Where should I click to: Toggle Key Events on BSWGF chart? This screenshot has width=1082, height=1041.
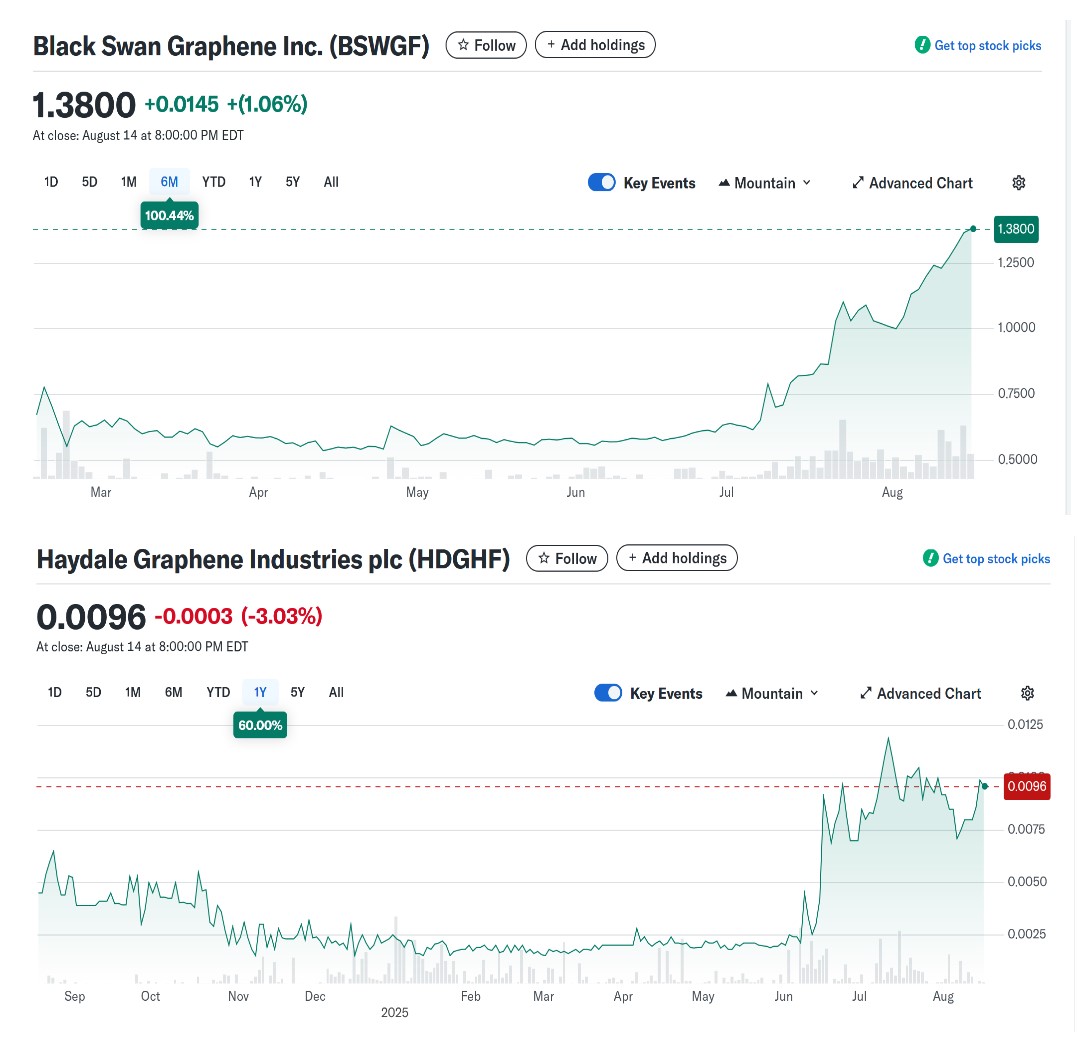(602, 183)
